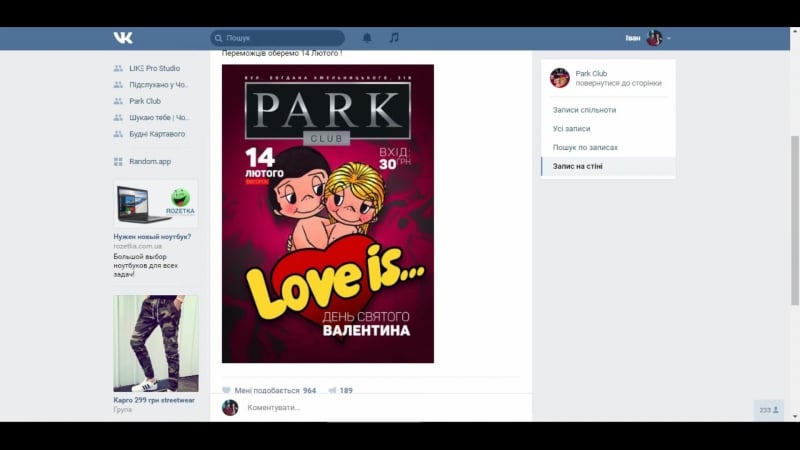This screenshot has width=800, height=450.
Task: Click the 964 likes count
Action: click(309, 390)
